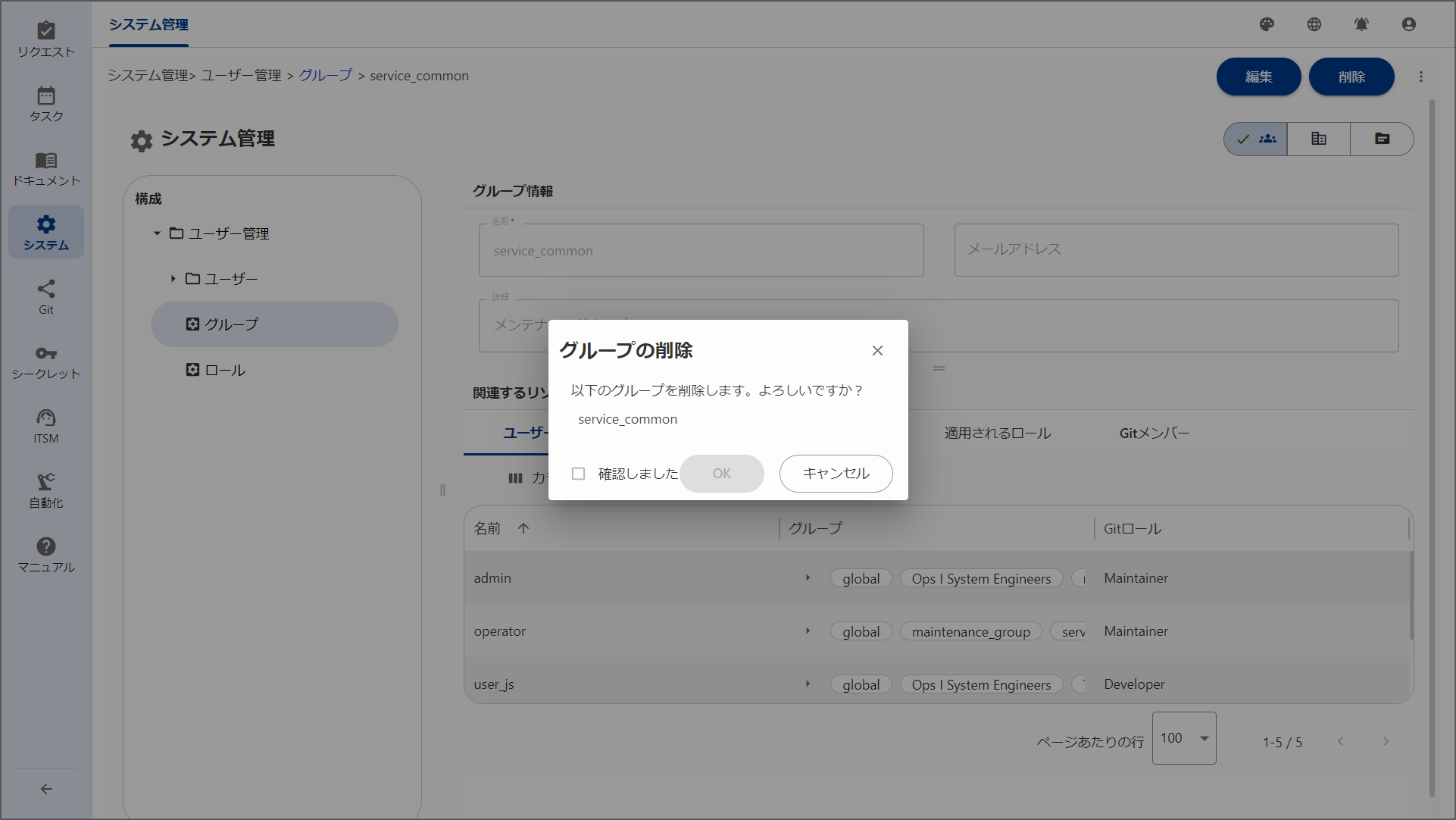This screenshot has height=820, width=1456.
Task: Open the 自動化 robot arm icon
Action: pos(46,482)
